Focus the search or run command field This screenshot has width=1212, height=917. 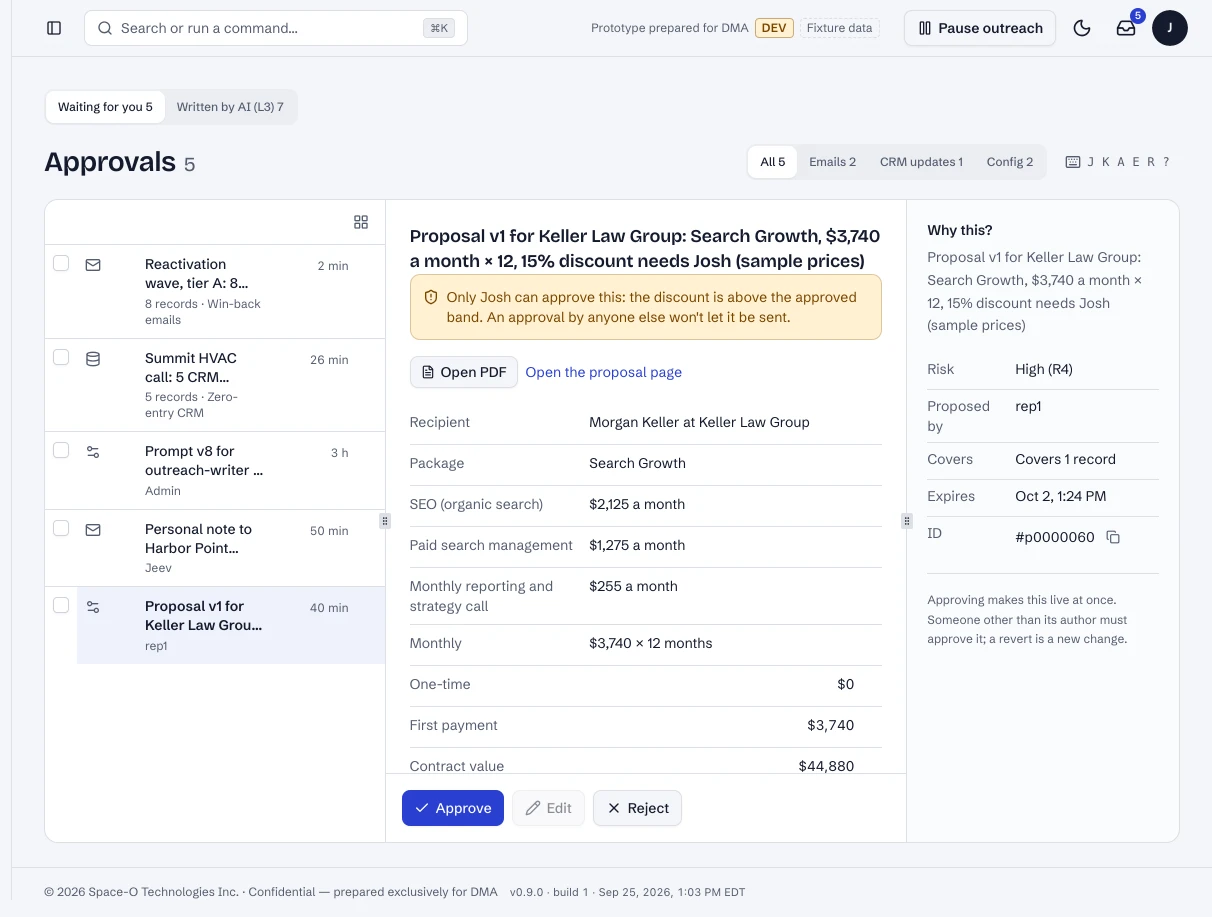click(x=276, y=28)
